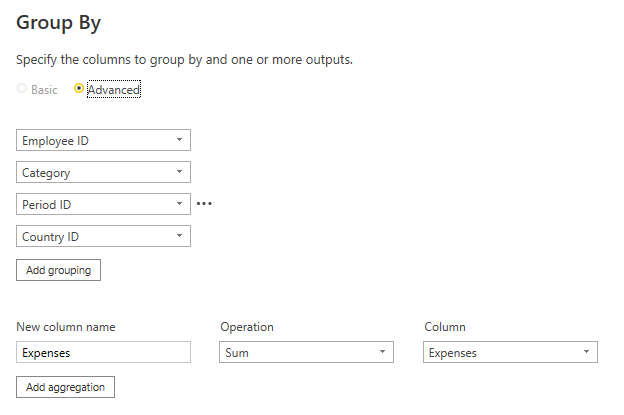Open the Country ID grouping dropdown
This screenshot has height=415, width=624.
[103, 236]
